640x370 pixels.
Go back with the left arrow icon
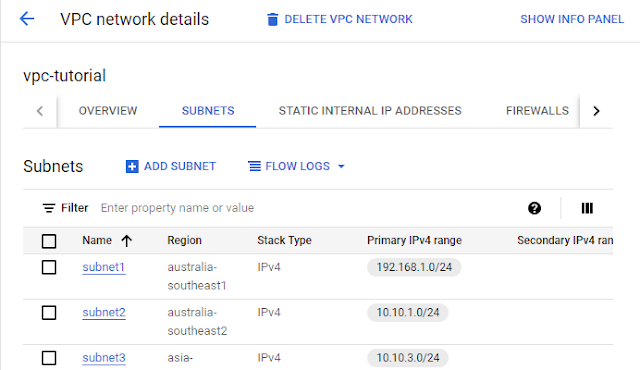click(27, 19)
